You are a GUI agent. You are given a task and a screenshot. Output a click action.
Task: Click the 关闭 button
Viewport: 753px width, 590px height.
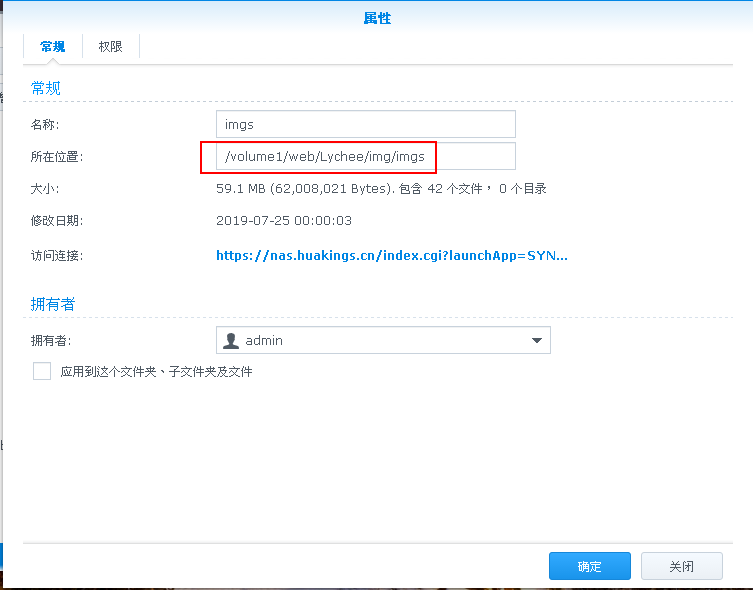pyautogui.click(x=681, y=566)
